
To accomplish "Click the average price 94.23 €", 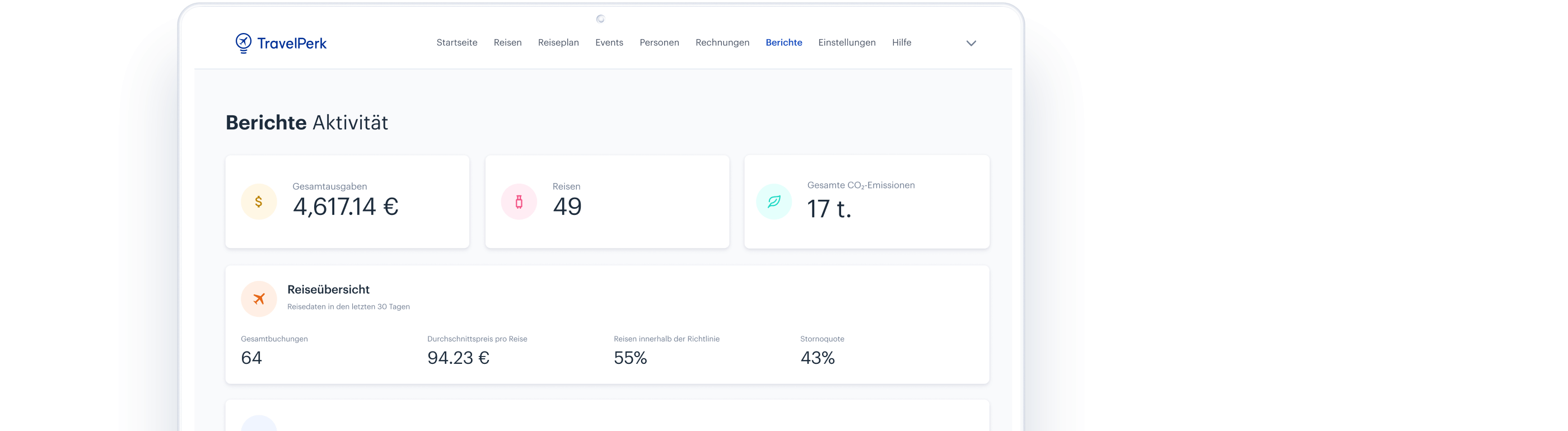I will click(x=458, y=358).
